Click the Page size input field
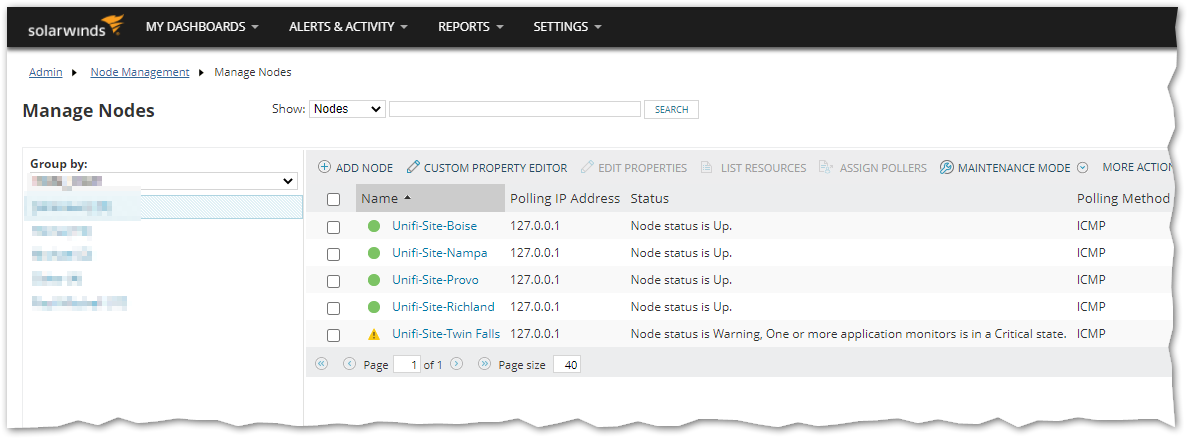This screenshot has width=1189, height=439. (566, 365)
